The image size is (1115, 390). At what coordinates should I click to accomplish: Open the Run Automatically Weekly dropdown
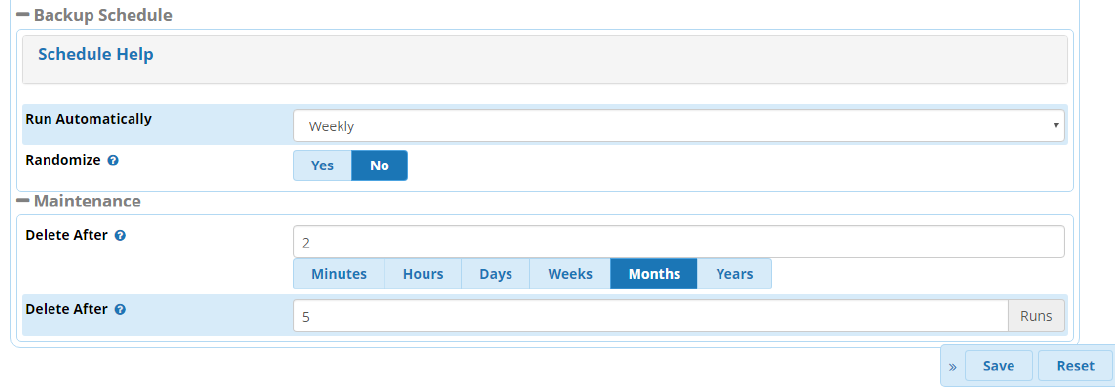pyautogui.click(x=678, y=126)
